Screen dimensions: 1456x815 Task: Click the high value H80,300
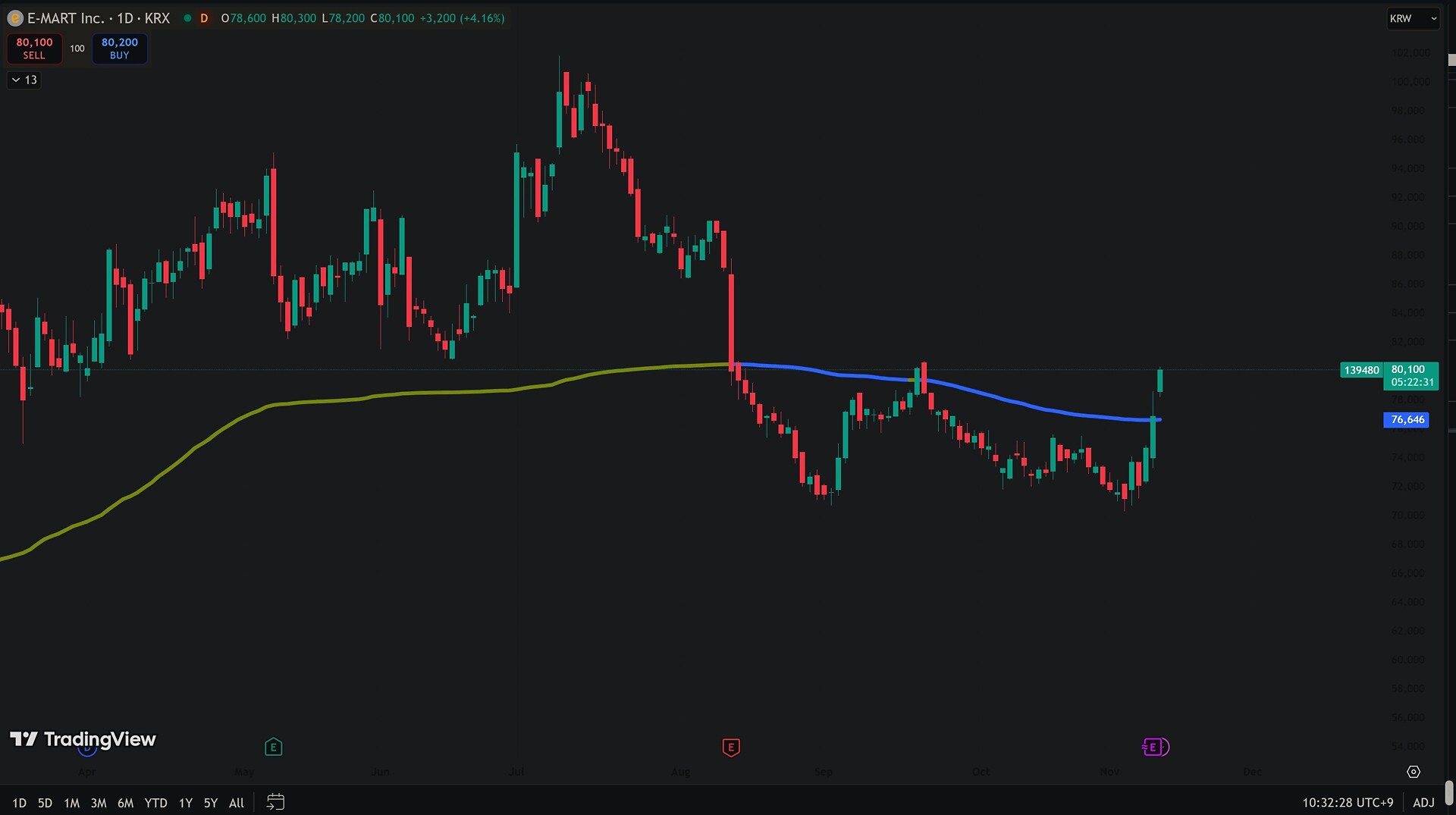[294, 18]
